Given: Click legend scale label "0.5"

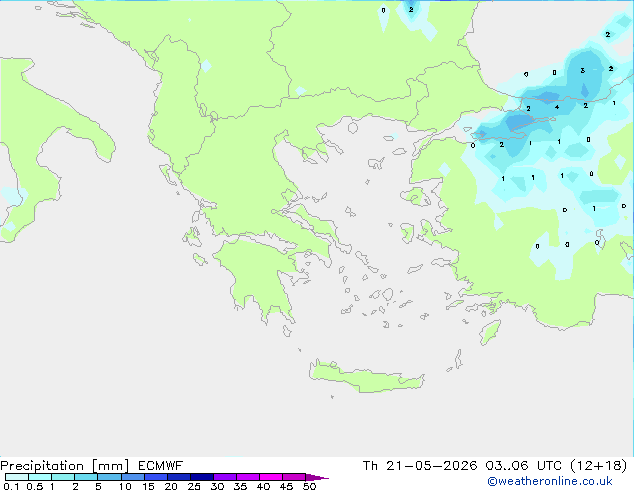Looking at the screenshot, I should coord(35,486).
